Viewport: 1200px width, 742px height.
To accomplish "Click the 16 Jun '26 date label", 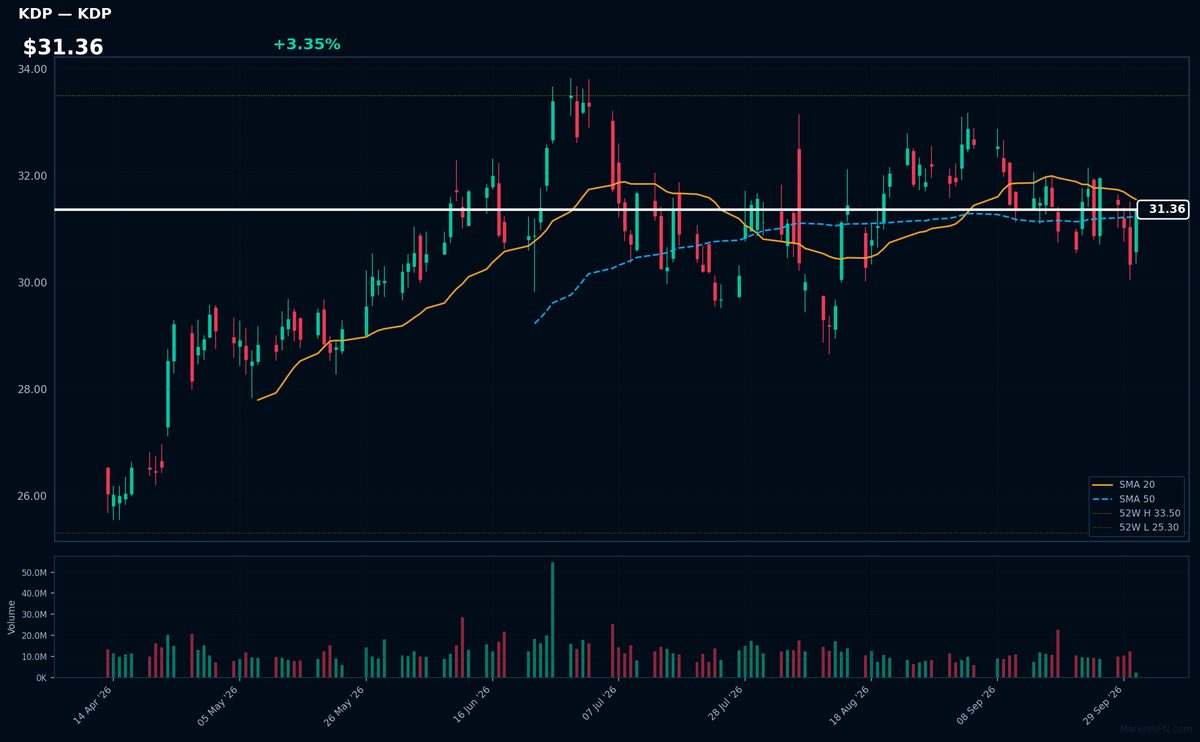I will click(x=471, y=705).
